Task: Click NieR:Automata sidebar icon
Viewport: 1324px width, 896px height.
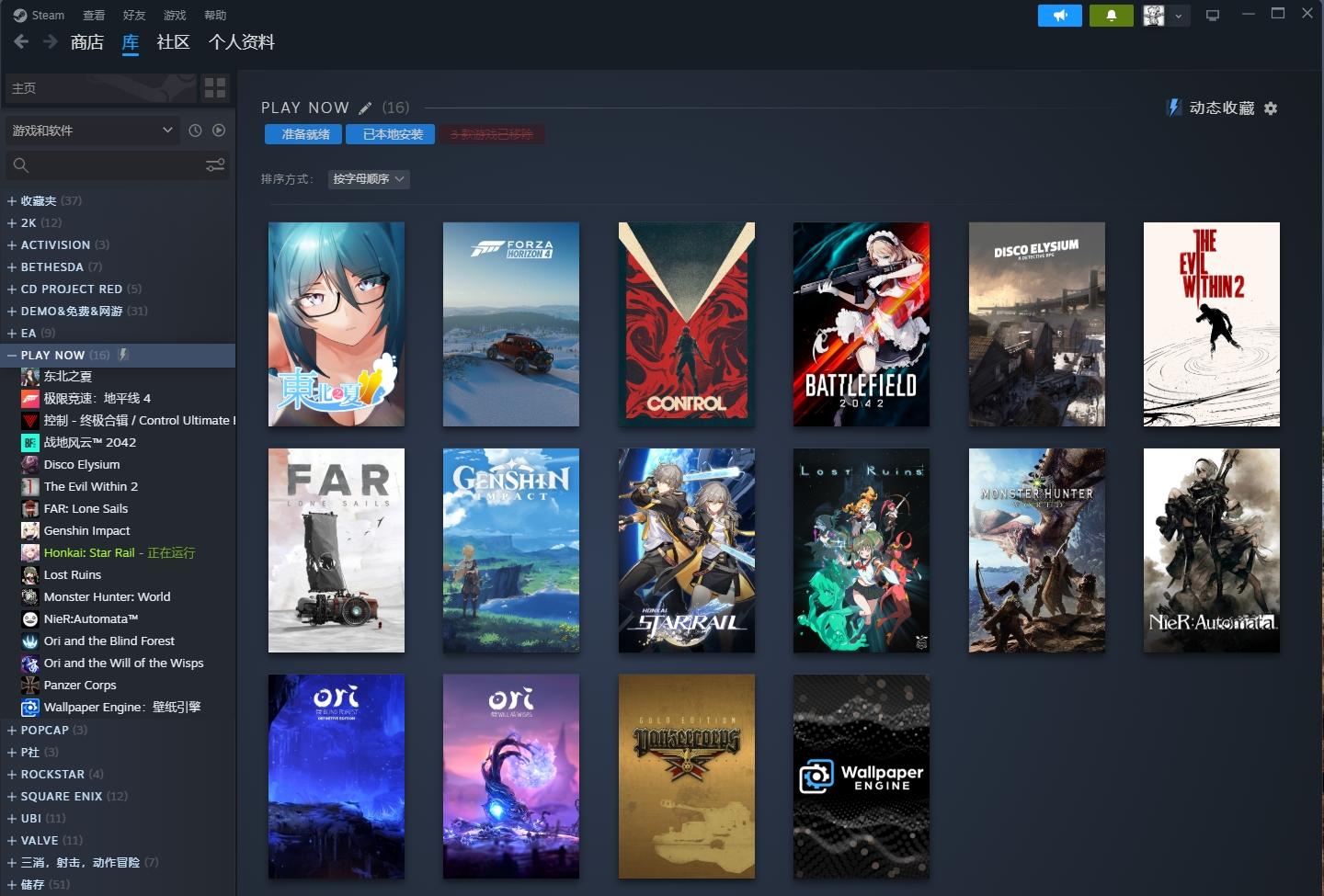Action: [30, 618]
